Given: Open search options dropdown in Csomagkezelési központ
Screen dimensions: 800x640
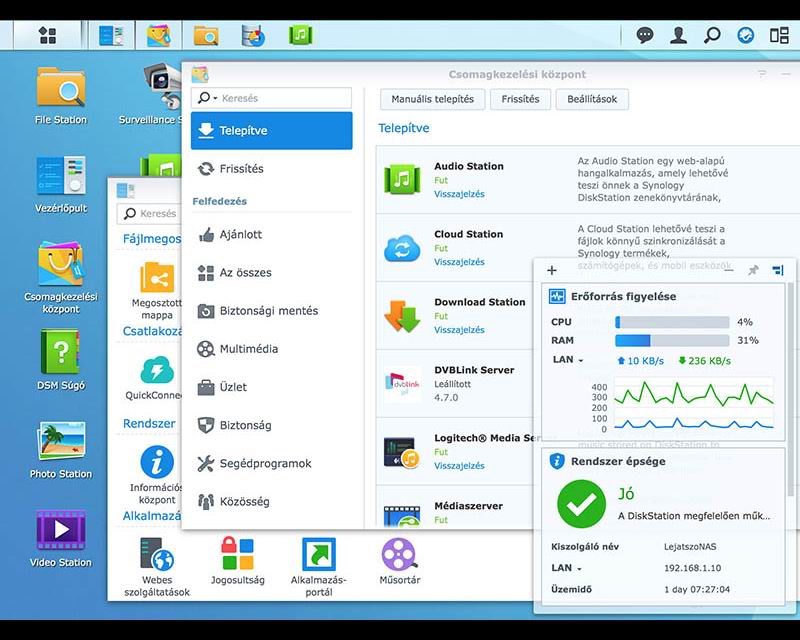Looking at the screenshot, I should 208,98.
